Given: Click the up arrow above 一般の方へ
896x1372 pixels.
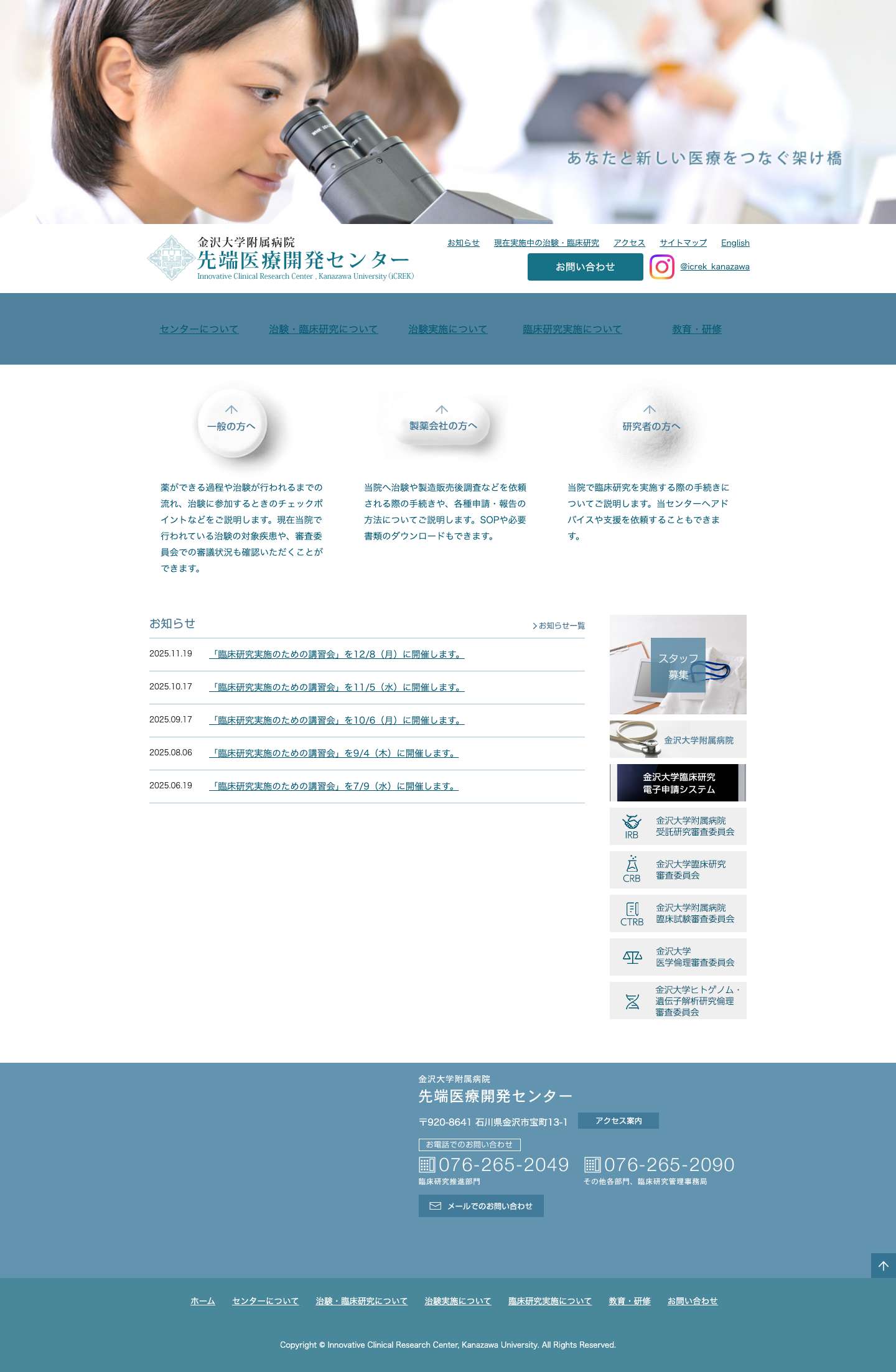Looking at the screenshot, I should click(x=231, y=409).
